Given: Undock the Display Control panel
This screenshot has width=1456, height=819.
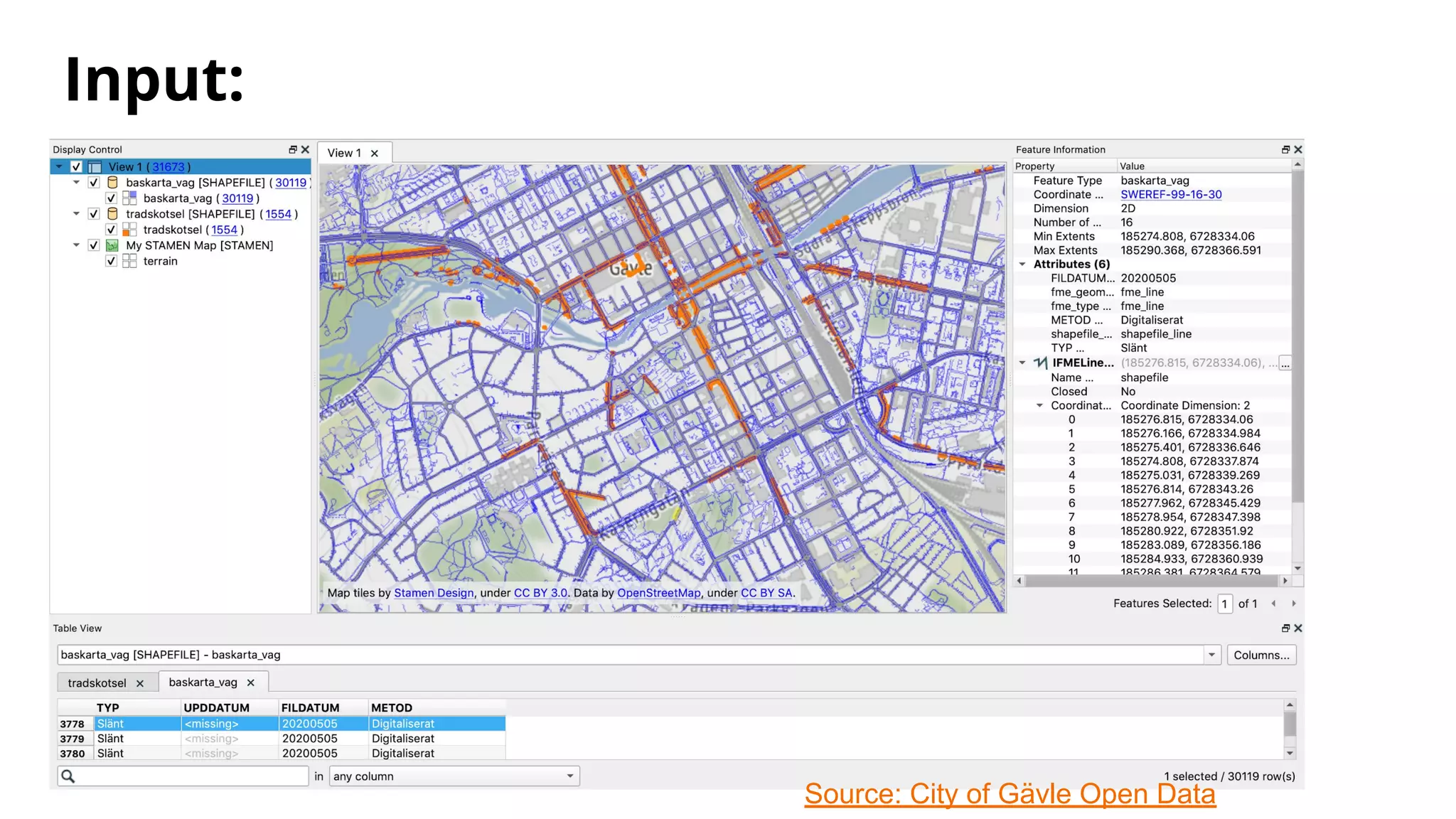Looking at the screenshot, I should [293, 149].
